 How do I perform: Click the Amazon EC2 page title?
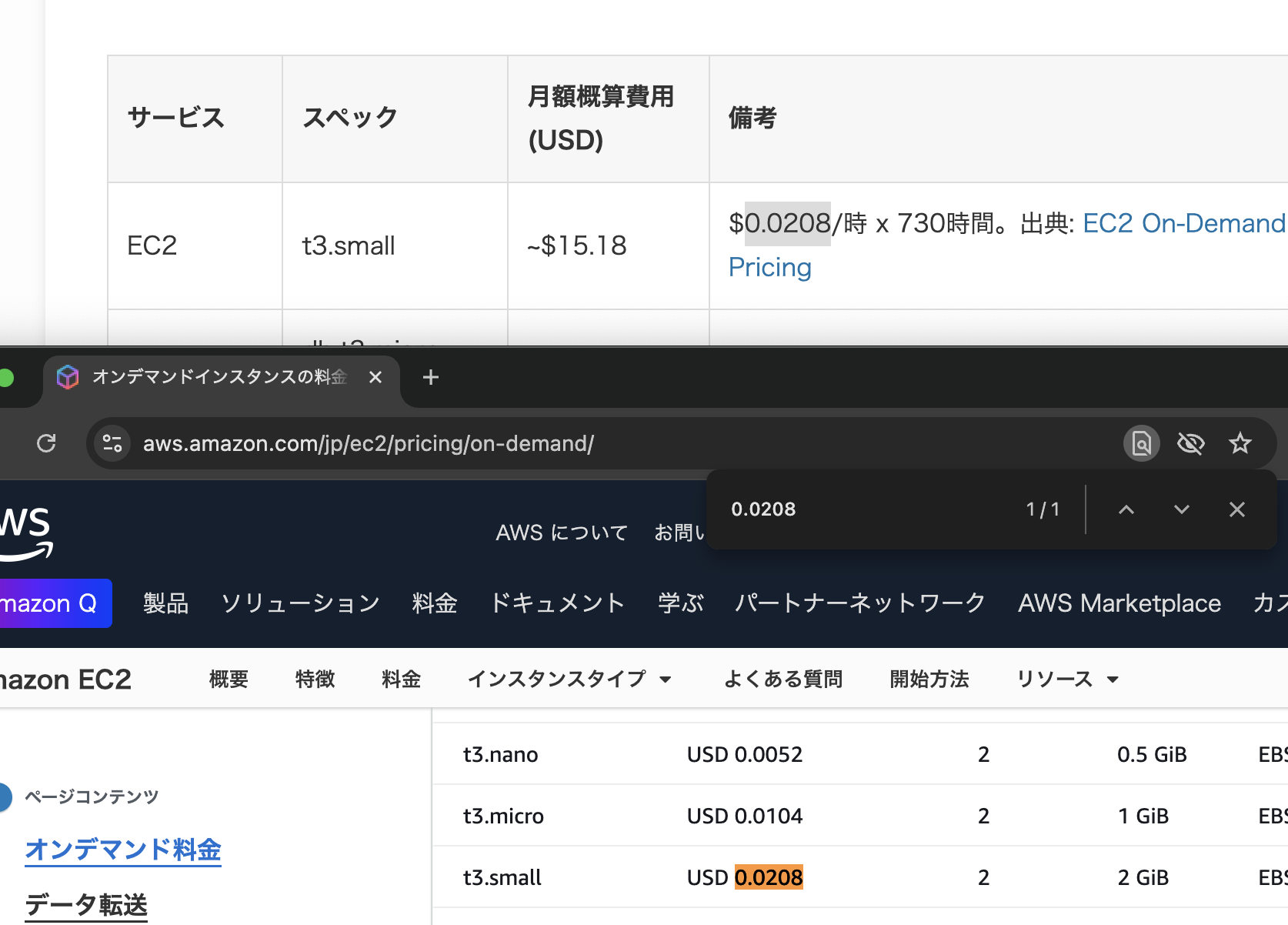point(65,680)
